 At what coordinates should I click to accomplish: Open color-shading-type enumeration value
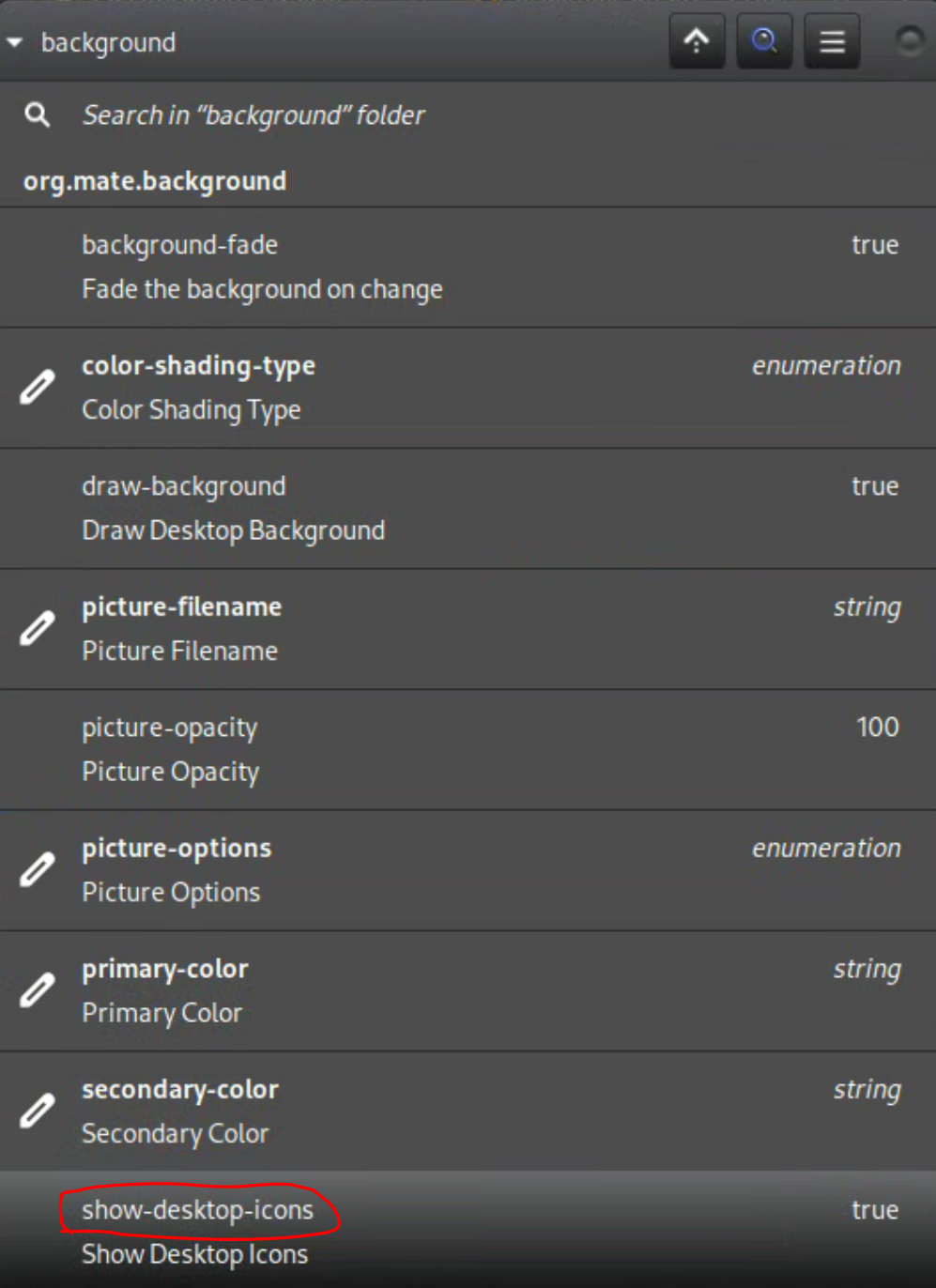[825, 366]
